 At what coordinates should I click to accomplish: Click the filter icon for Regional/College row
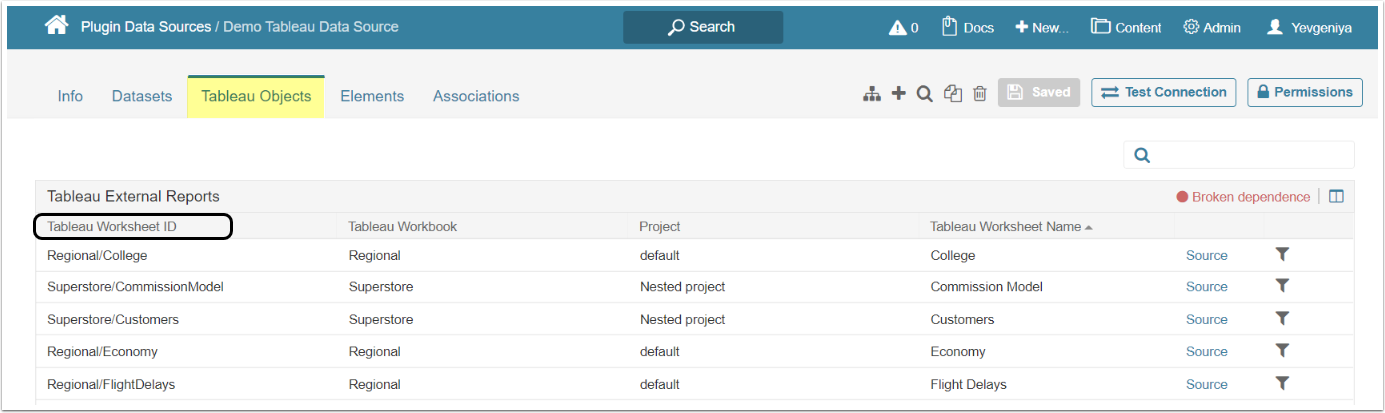(1283, 254)
